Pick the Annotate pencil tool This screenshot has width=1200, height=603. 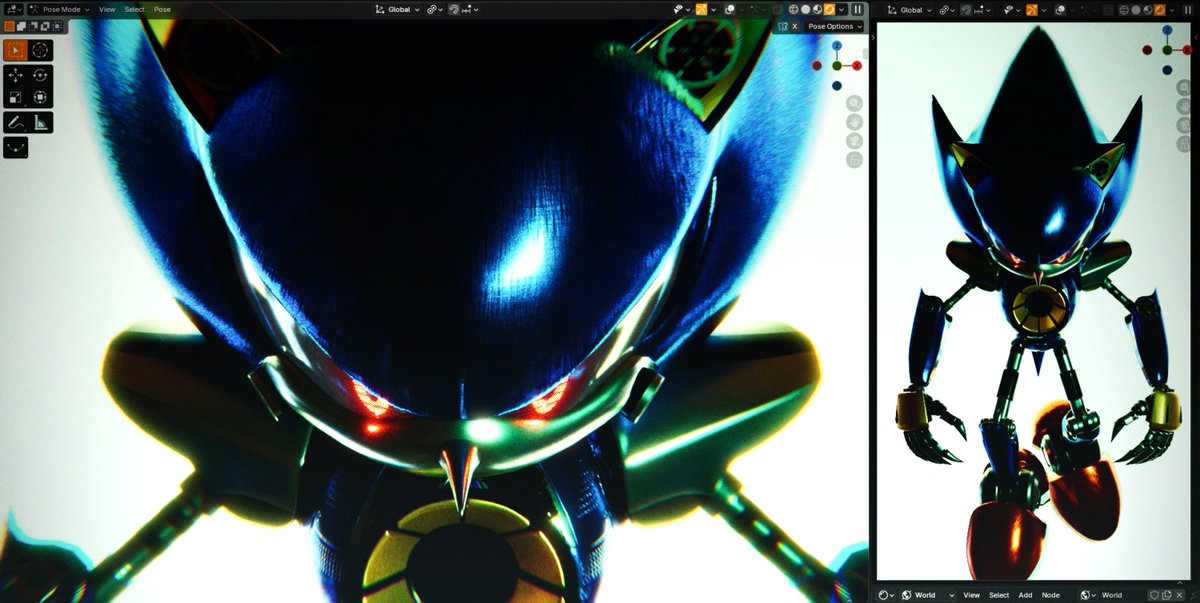tap(16, 122)
